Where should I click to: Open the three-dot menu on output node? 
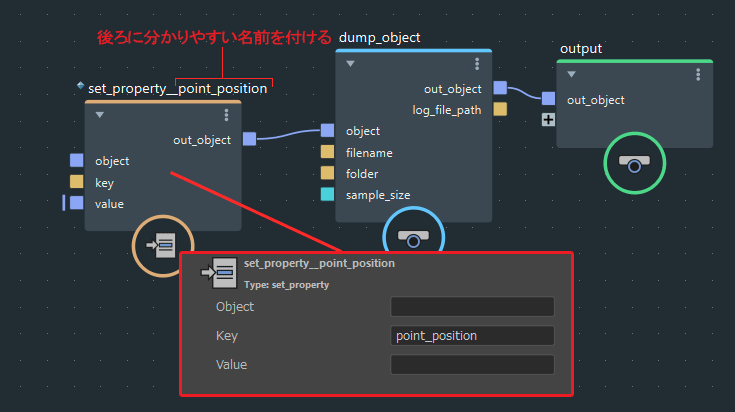pyautogui.click(x=698, y=75)
